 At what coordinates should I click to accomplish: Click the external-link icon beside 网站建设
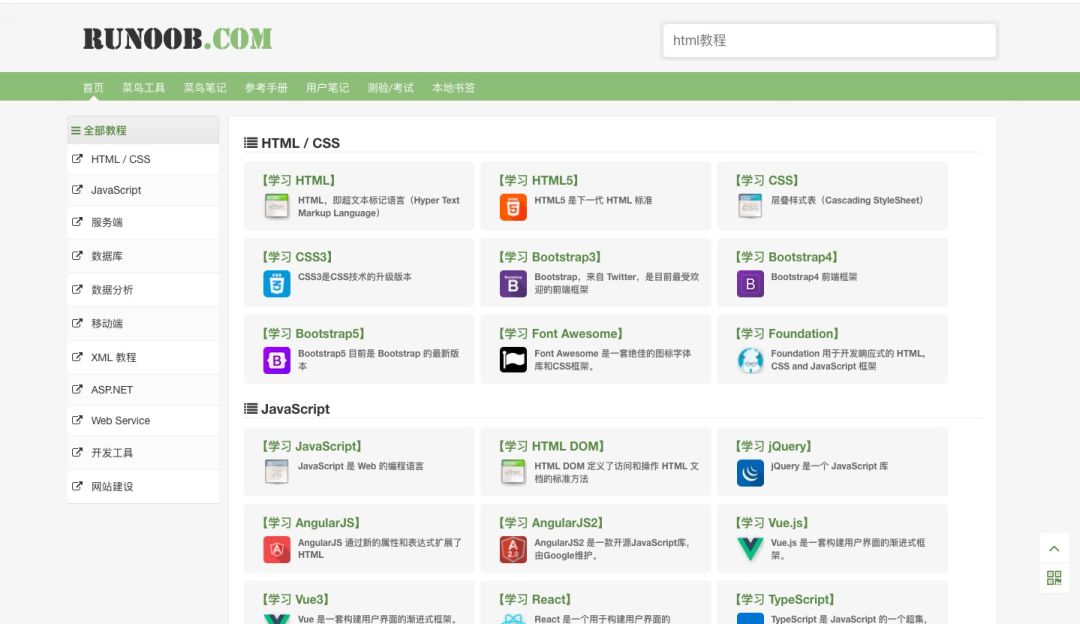[x=77, y=486]
